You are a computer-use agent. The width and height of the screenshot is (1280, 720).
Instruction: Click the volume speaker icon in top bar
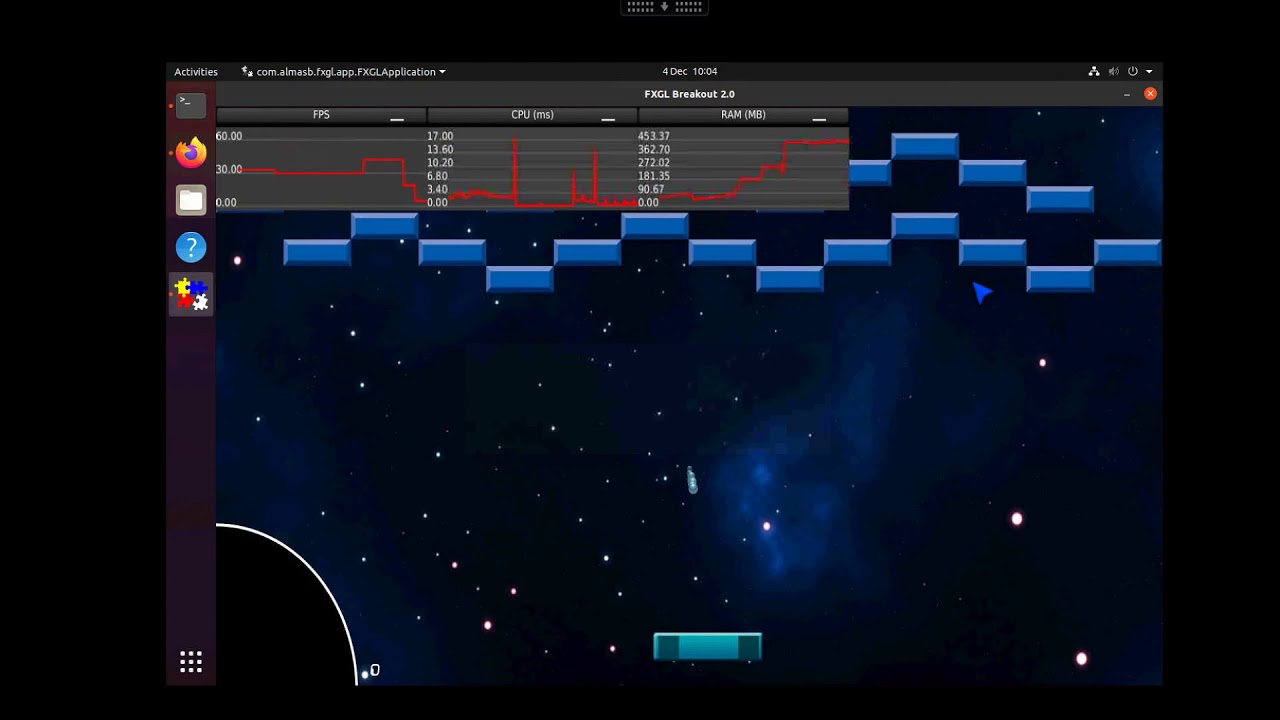pos(1113,71)
